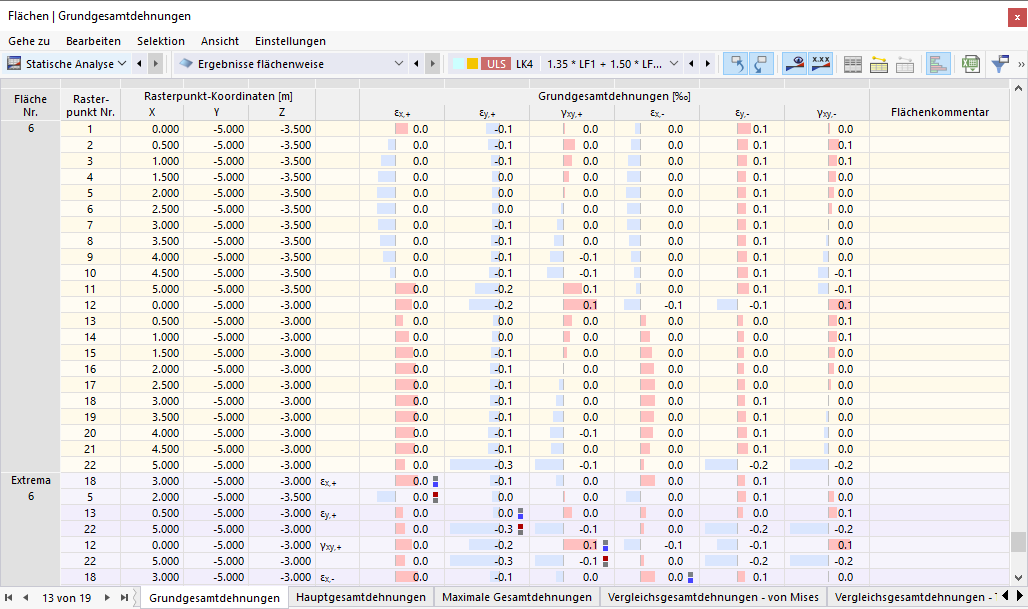Click the Y coordinate column header
This screenshot has height=609, width=1028.
coord(216,112)
